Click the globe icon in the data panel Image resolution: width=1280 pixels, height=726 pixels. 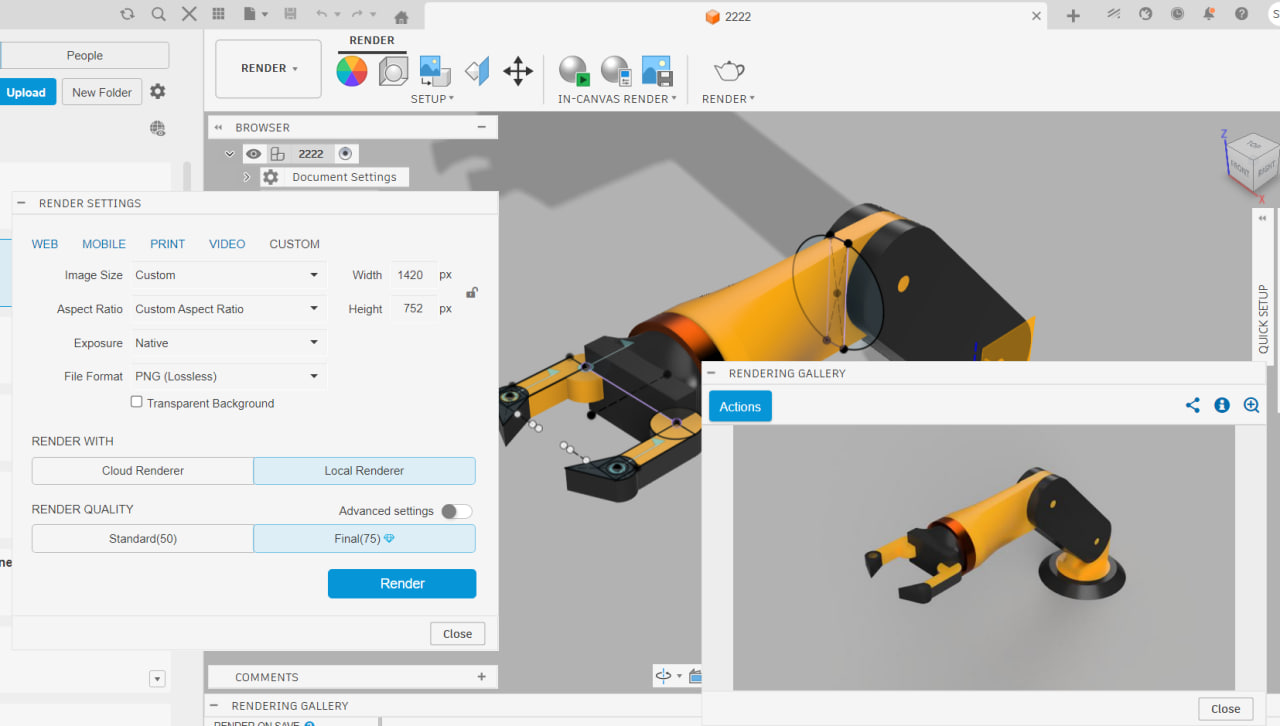click(x=157, y=128)
